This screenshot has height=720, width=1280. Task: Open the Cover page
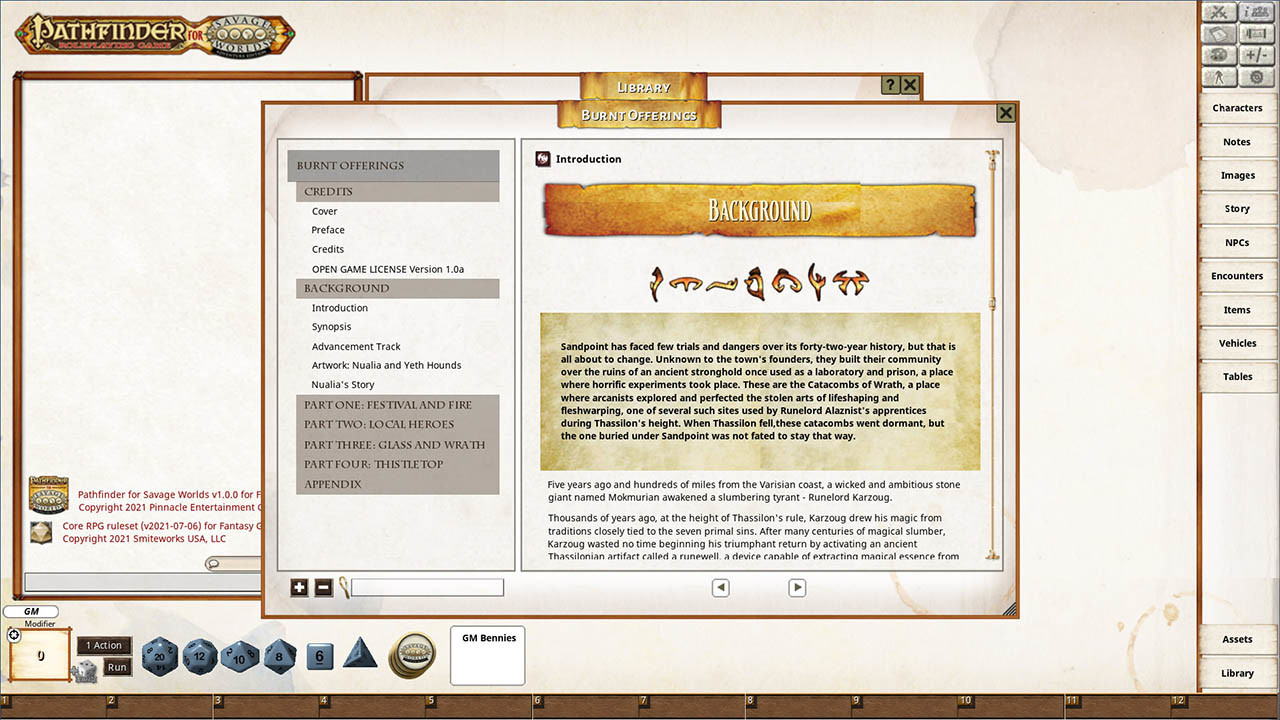coord(325,212)
